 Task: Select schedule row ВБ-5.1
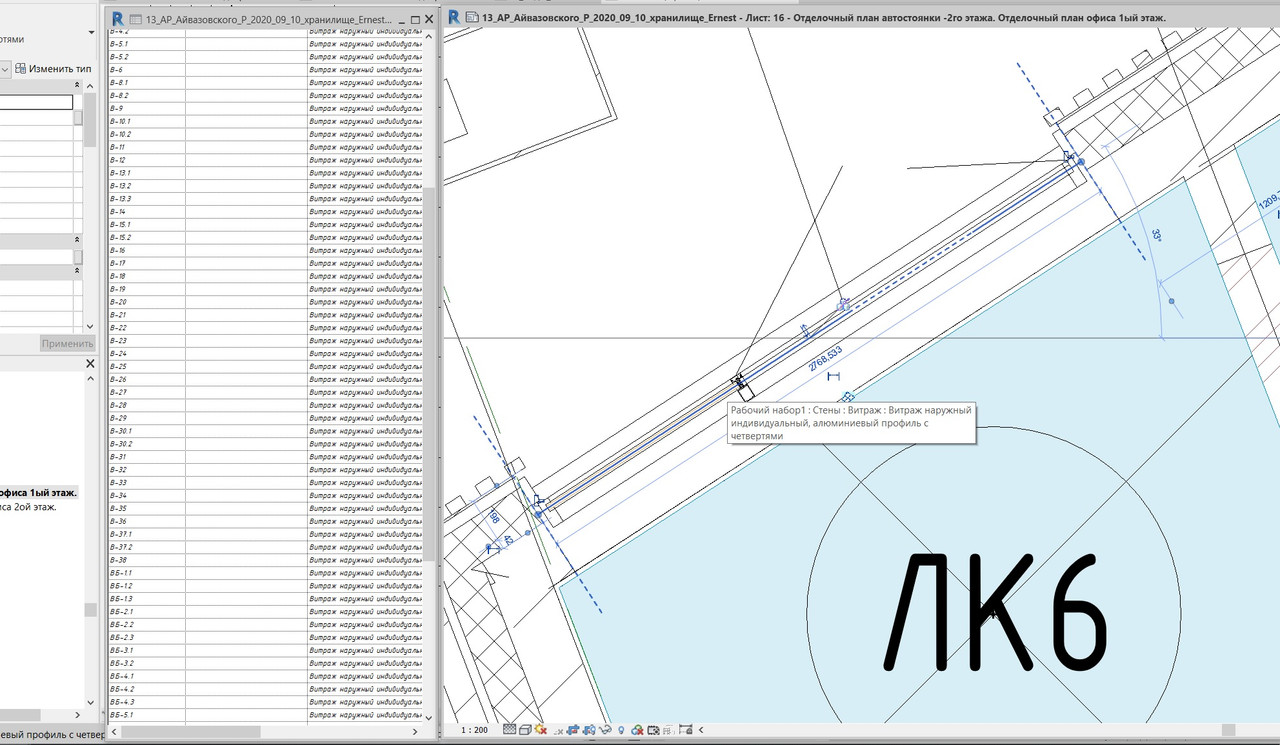click(x=265, y=715)
